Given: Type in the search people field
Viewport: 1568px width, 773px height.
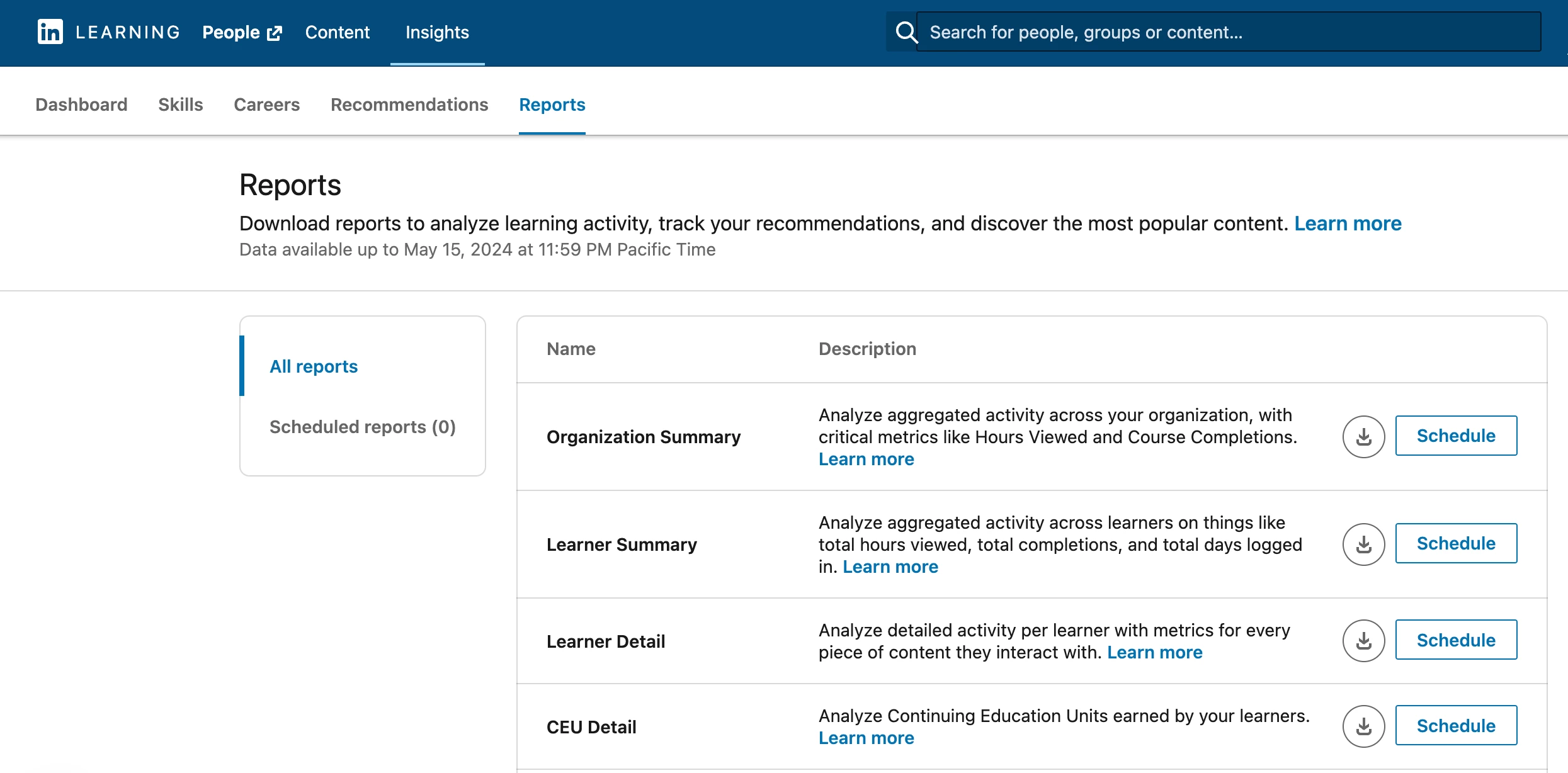Looking at the screenshot, I should pyautogui.click(x=1228, y=32).
